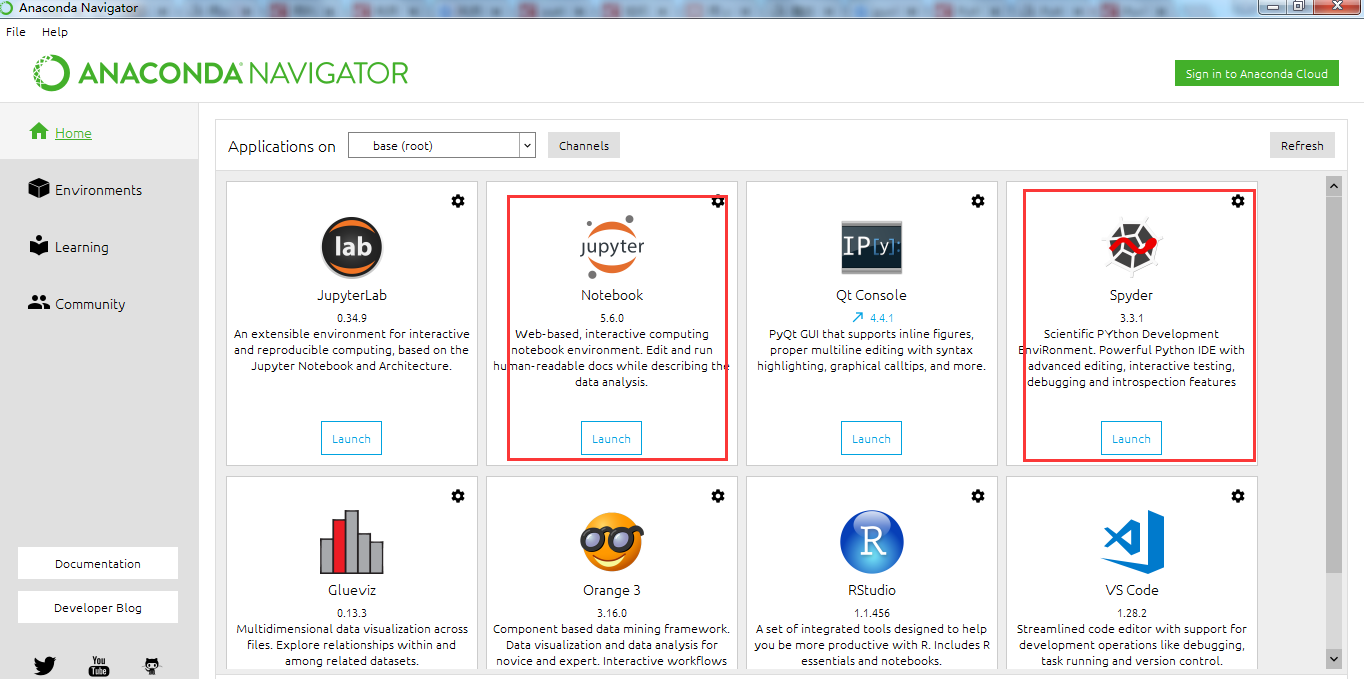Click the VS Code version 1.28.2 text
Viewport: 1364px width, 679px height.
tap(1132, 613)
